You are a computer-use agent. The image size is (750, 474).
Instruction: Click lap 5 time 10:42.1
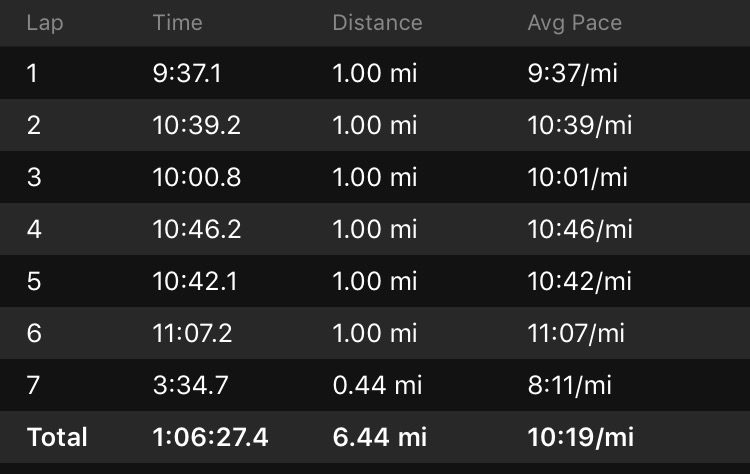coord(195,282)
